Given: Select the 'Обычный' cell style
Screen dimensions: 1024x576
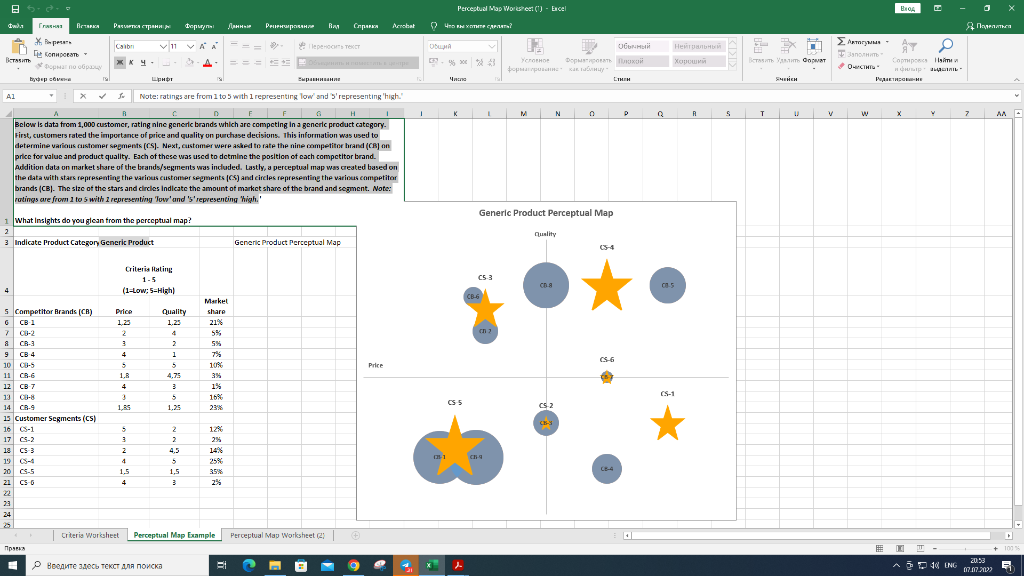Looking at the screenshot, I should click(642, 46).
